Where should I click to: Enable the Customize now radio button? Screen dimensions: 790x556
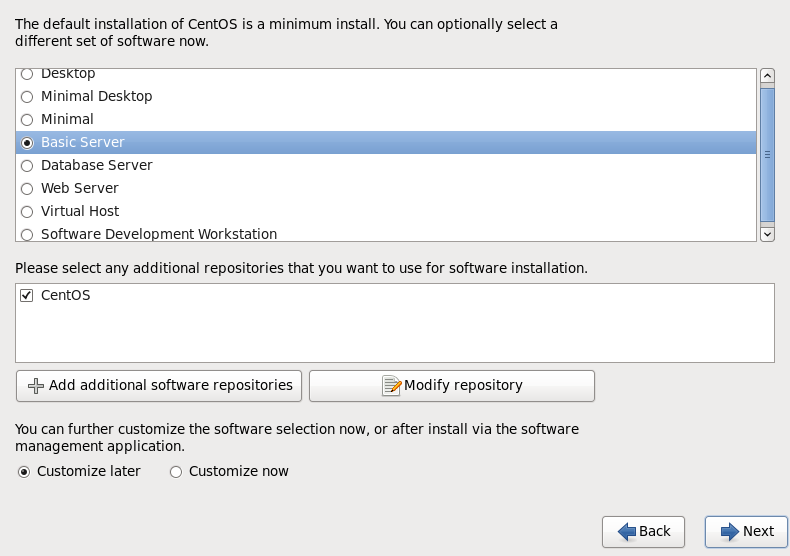(x=176, y=472)
